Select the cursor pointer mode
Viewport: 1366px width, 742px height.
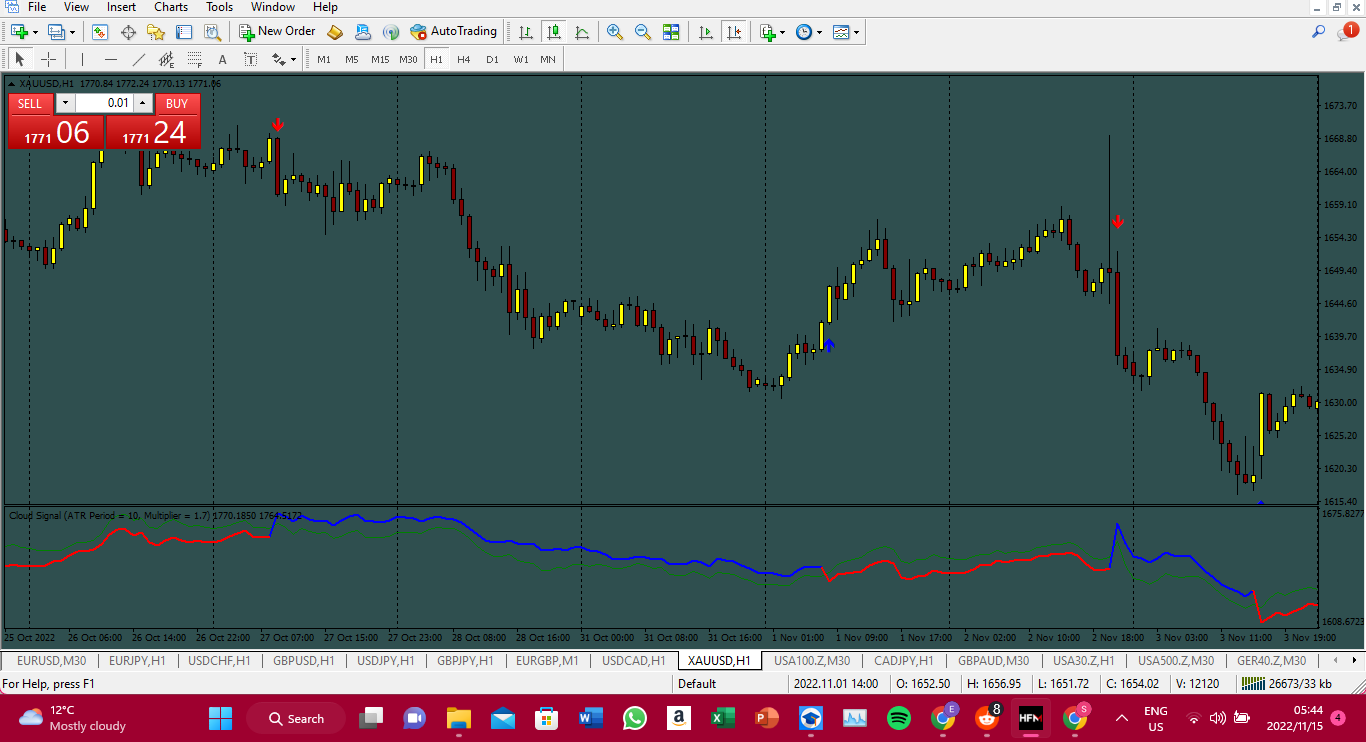coord(20,59)
